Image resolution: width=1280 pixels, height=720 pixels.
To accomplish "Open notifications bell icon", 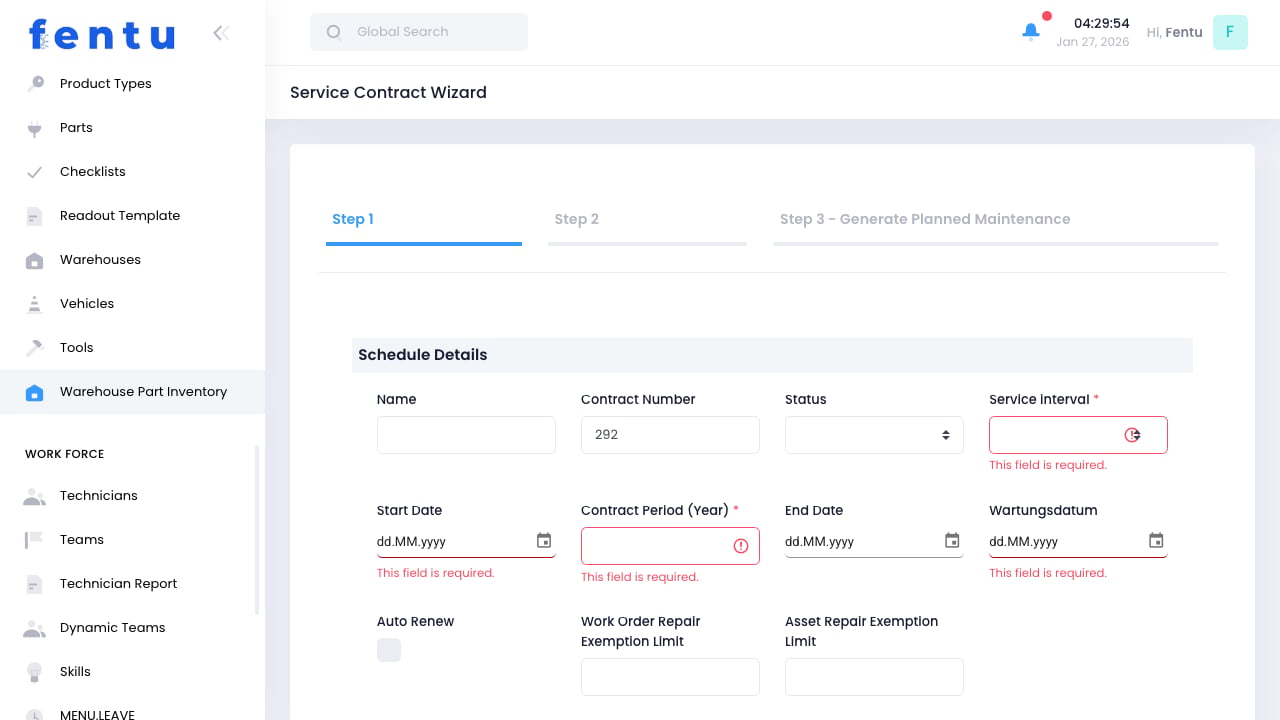I will coord(1031,32).
